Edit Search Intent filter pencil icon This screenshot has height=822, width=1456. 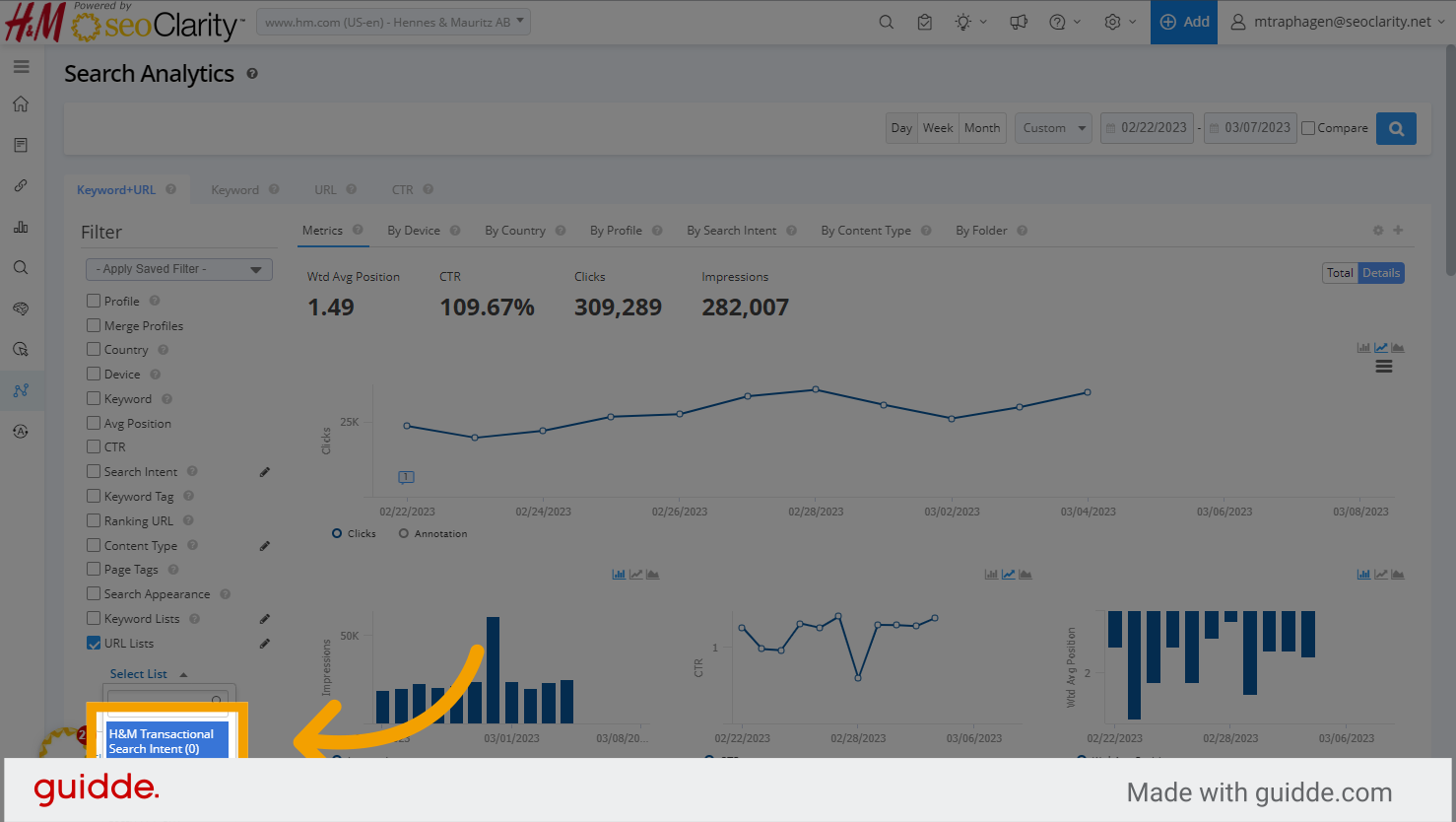[x=264, y=472]
